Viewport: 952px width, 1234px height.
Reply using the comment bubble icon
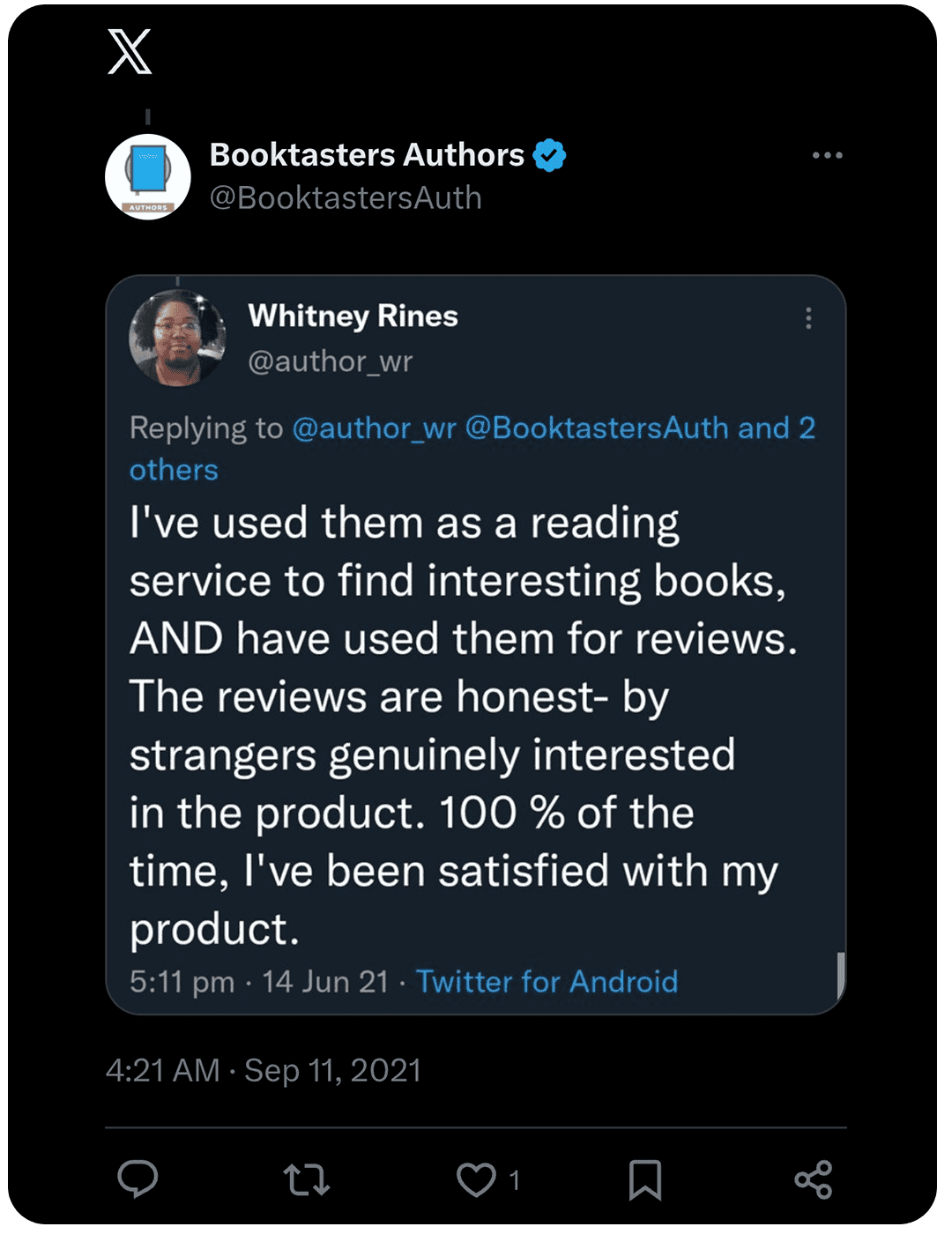click(138, 1179)
